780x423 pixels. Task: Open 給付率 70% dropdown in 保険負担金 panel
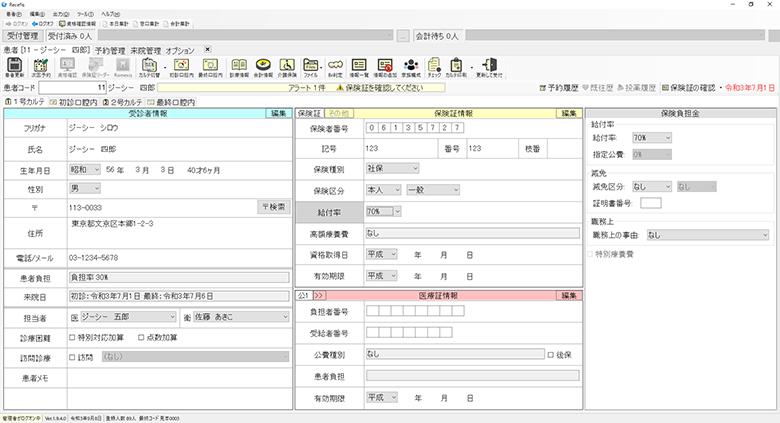651,138
